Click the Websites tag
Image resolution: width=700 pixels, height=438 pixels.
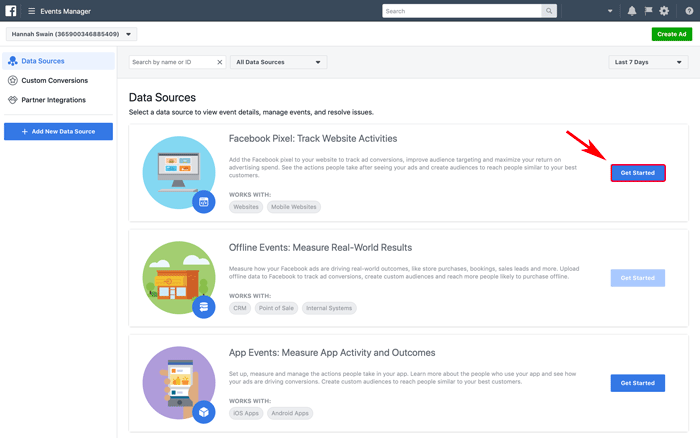(246, 207)
